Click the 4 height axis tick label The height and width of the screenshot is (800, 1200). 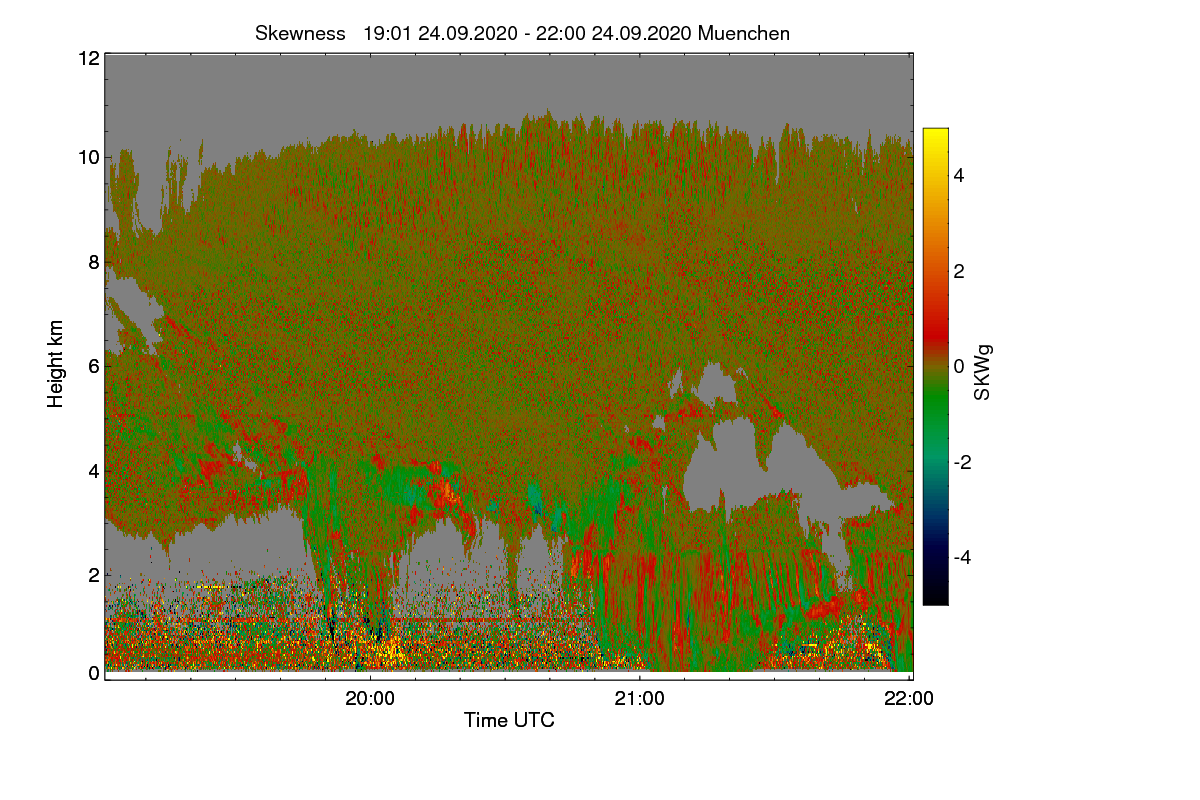[93, 470]
